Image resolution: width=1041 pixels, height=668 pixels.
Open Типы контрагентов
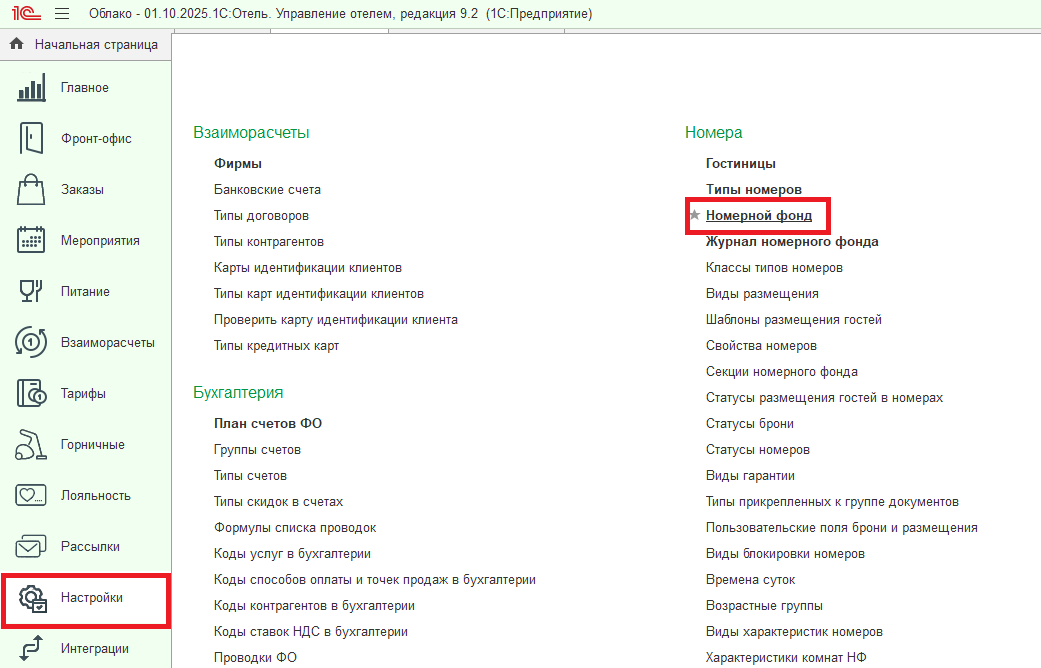pyautogui.click(x=269, y=242)
